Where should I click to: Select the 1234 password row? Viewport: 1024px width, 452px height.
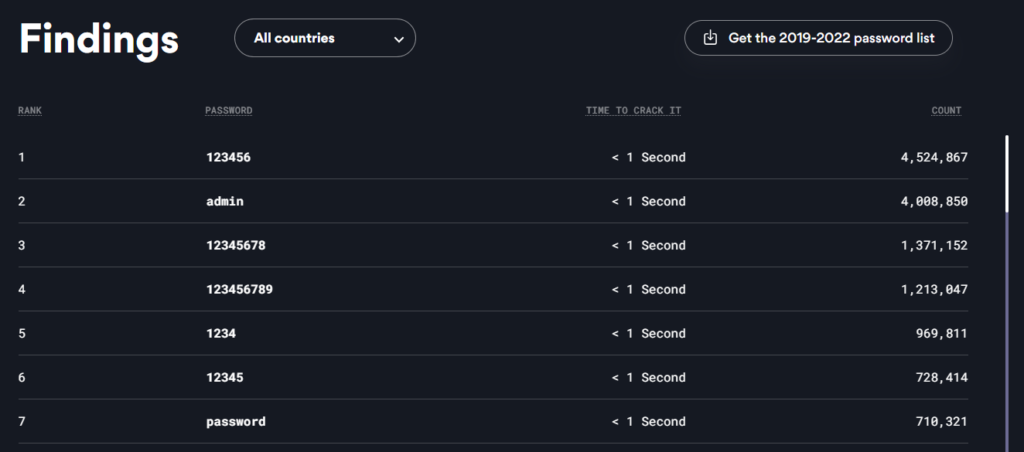(x=220, y=333)
